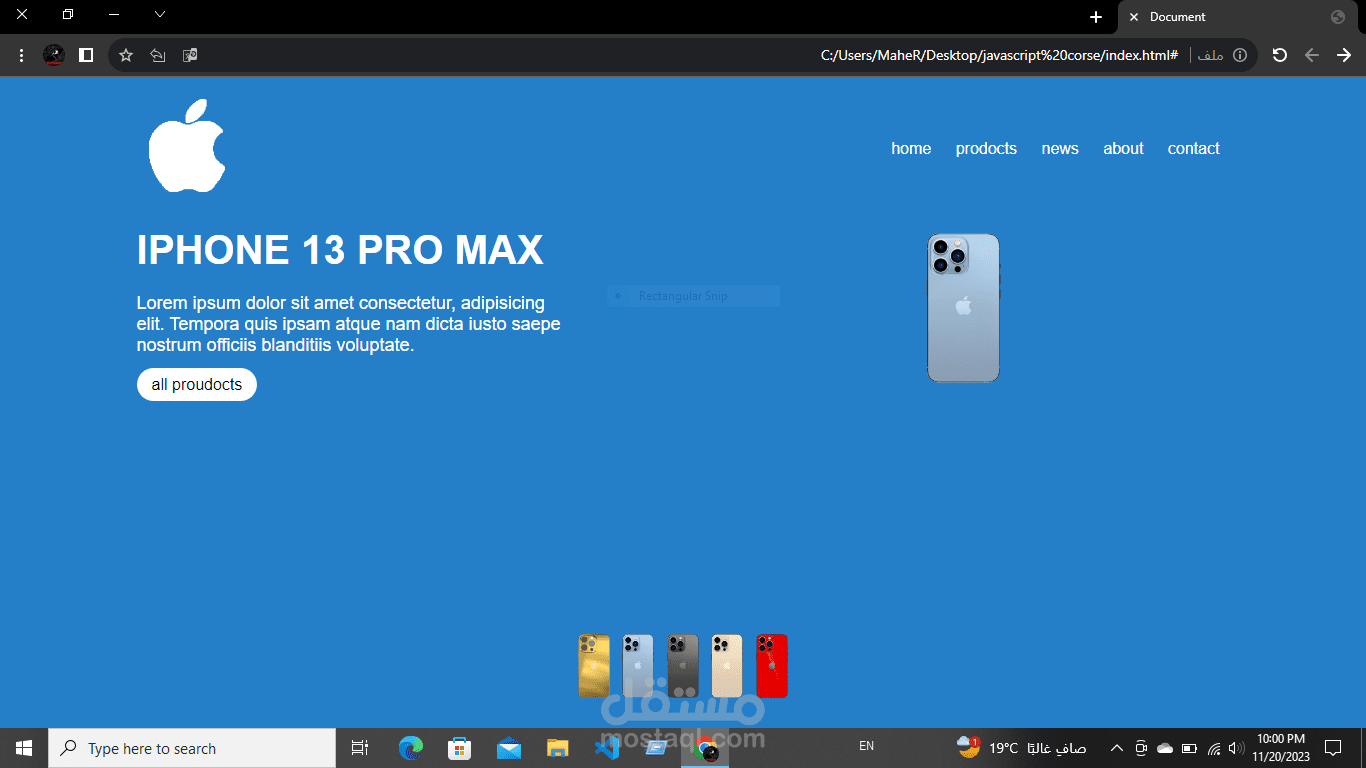View site information icon next to ملف
This screenshot has width=1366, height=768.
(1240, 55)
